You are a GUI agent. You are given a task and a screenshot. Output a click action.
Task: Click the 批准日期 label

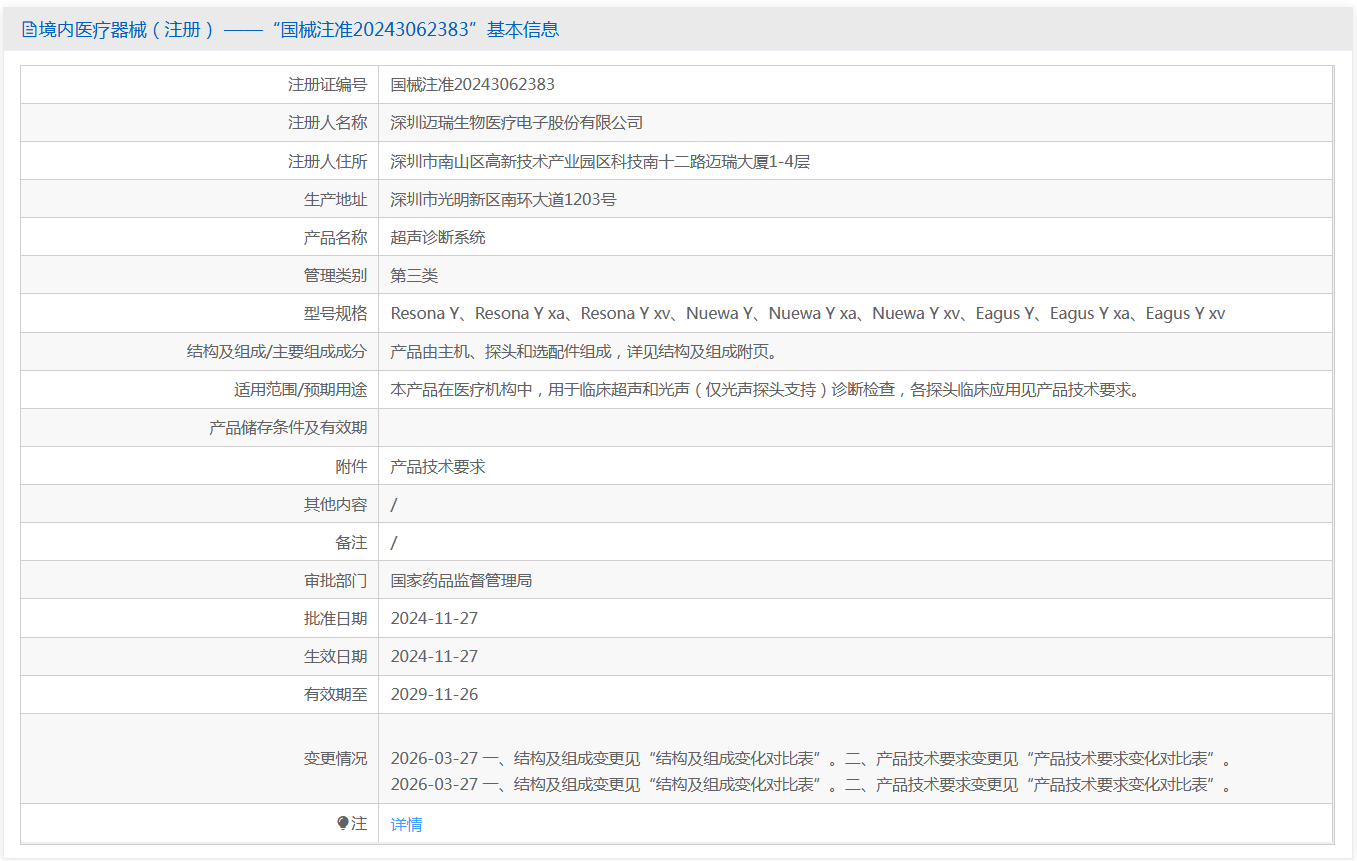[335, 618]
